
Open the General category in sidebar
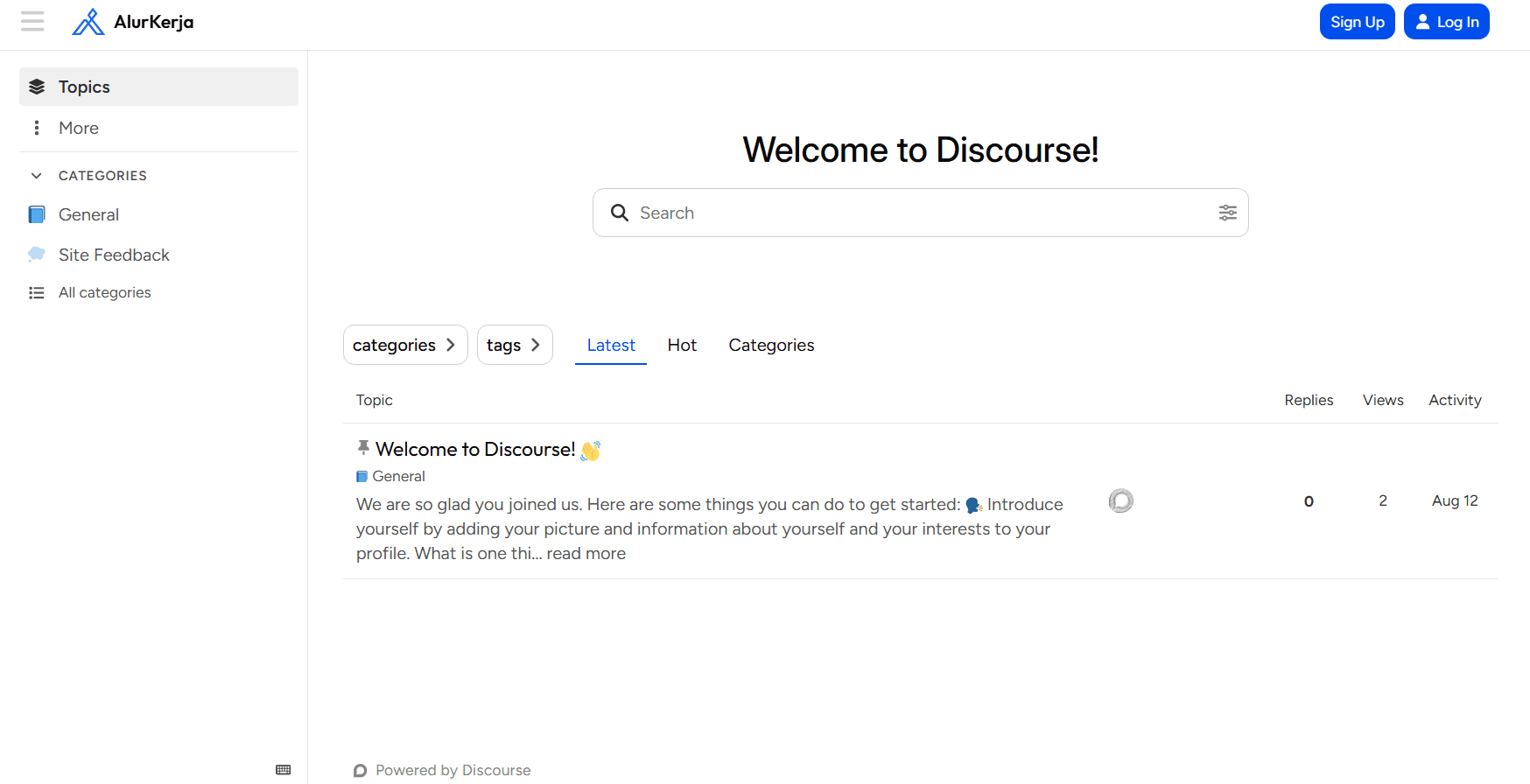[158, 214]
